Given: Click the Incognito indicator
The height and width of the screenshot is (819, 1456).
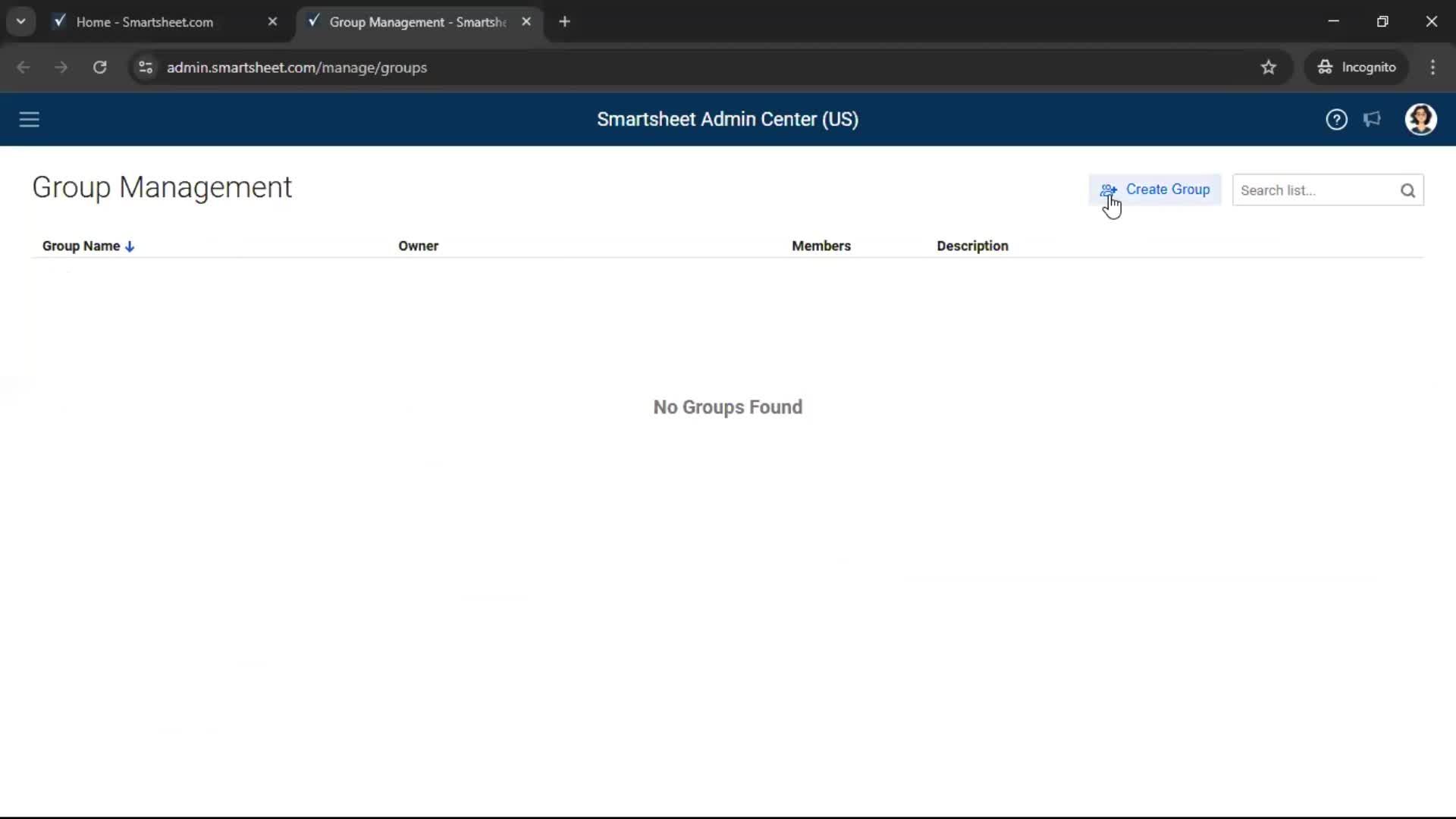Looking at the screenshot, I should 1357,67.
